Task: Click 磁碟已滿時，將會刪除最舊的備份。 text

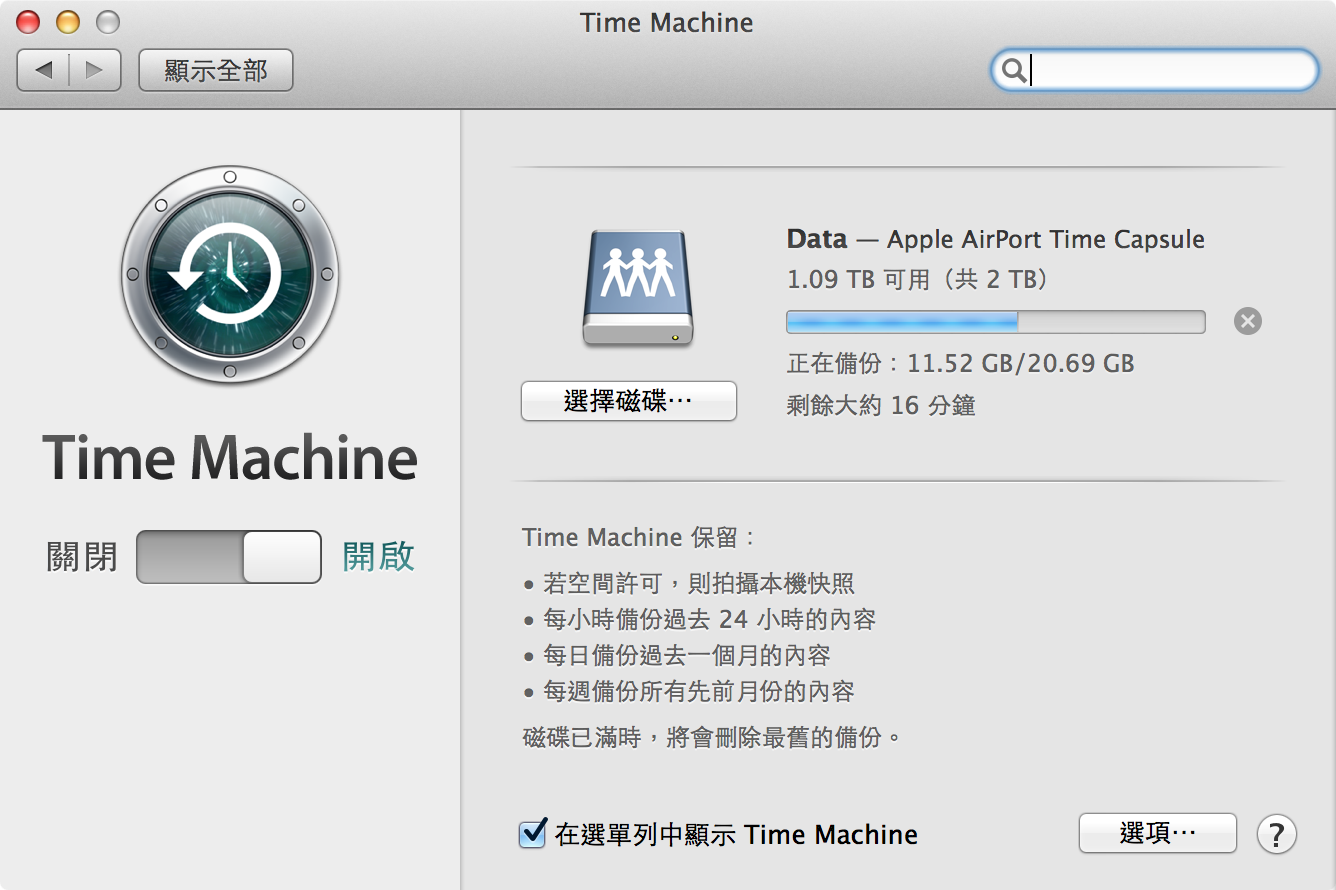Action: pos(712,738)
